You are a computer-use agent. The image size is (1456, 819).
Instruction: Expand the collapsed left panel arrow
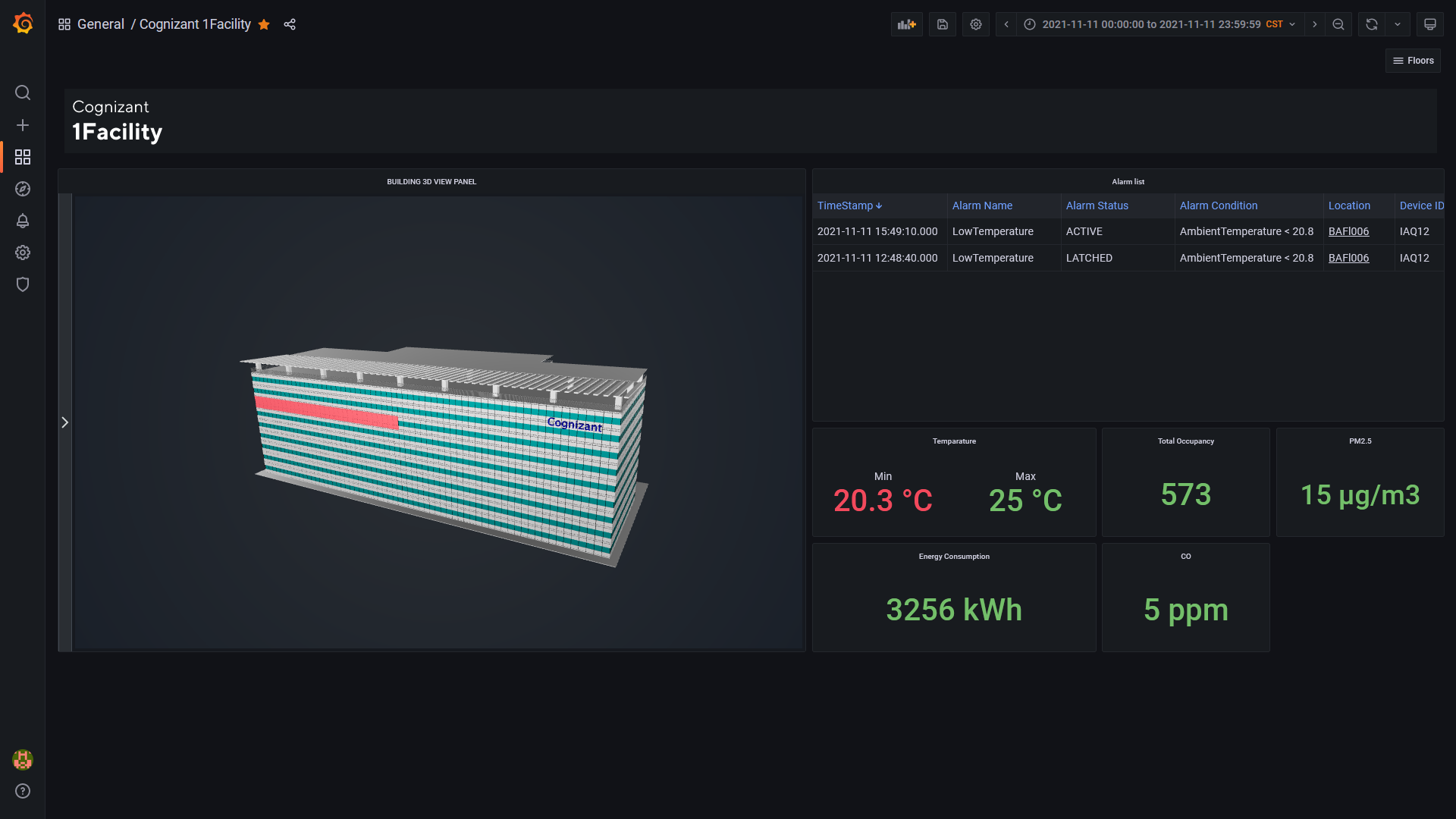[65, 422]
